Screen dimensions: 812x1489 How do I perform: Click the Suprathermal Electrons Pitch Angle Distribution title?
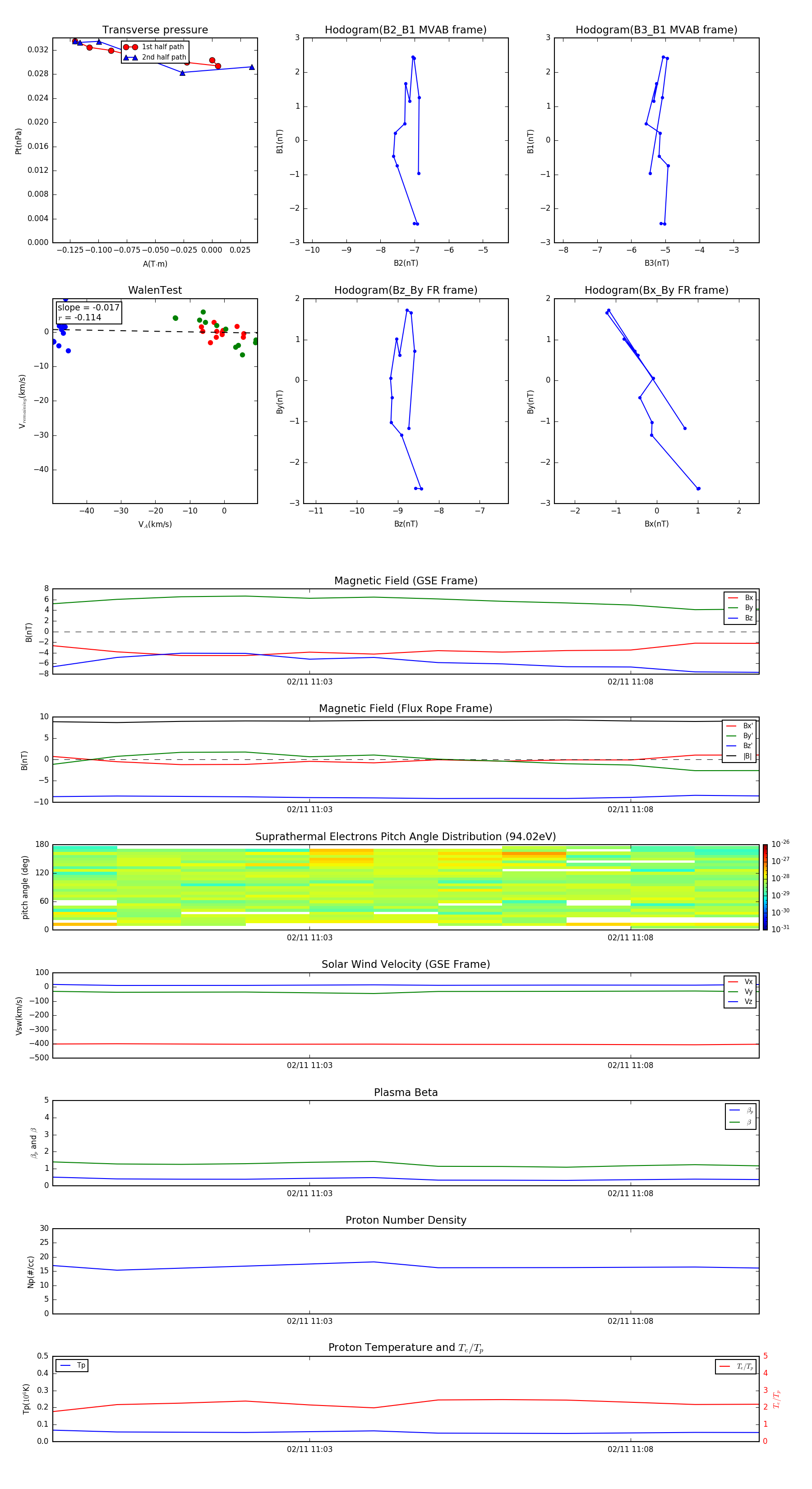[x=406, y=837]
